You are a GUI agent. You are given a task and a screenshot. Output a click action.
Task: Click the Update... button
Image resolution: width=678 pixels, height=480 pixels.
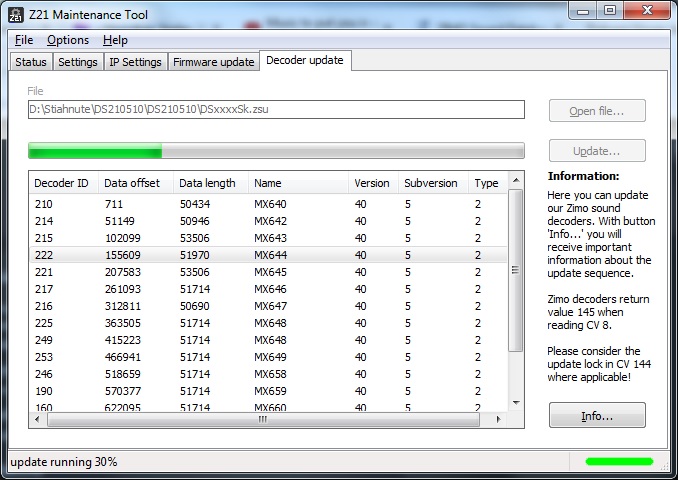tap(597, 151)
